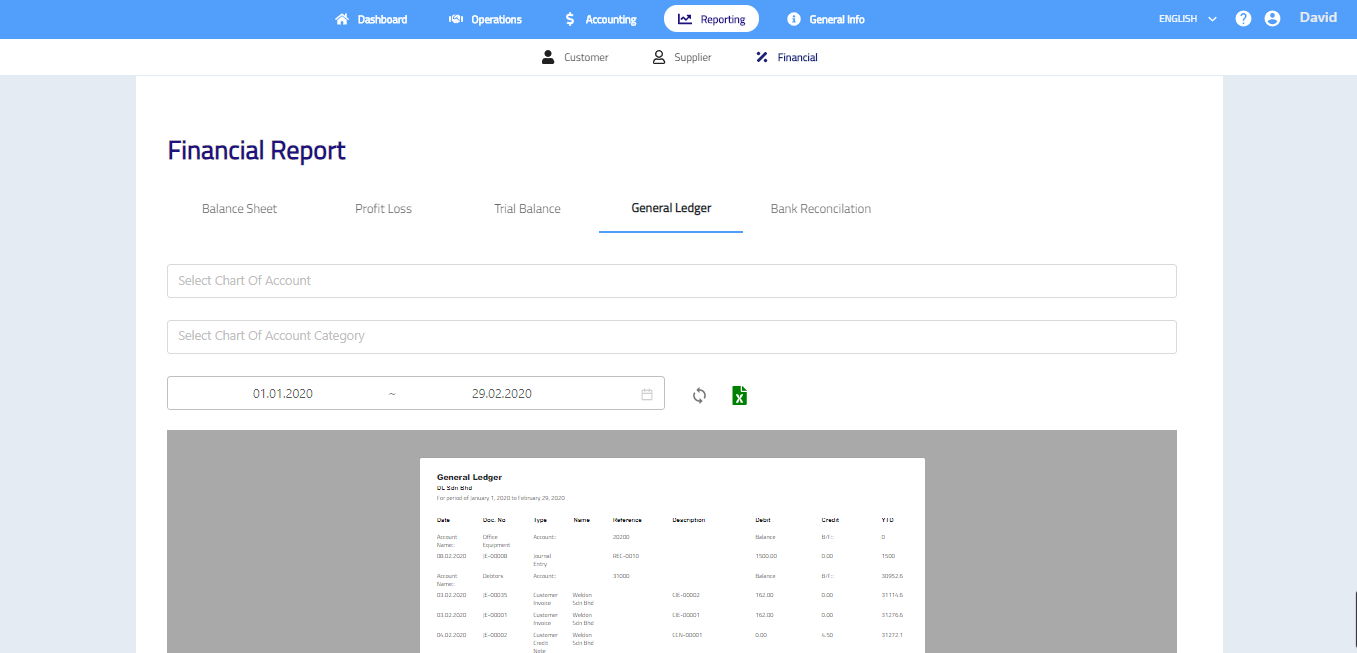The image size is (1357, 653).
Task: Click the help question mark icon
Action: (x=1243, y=19)
